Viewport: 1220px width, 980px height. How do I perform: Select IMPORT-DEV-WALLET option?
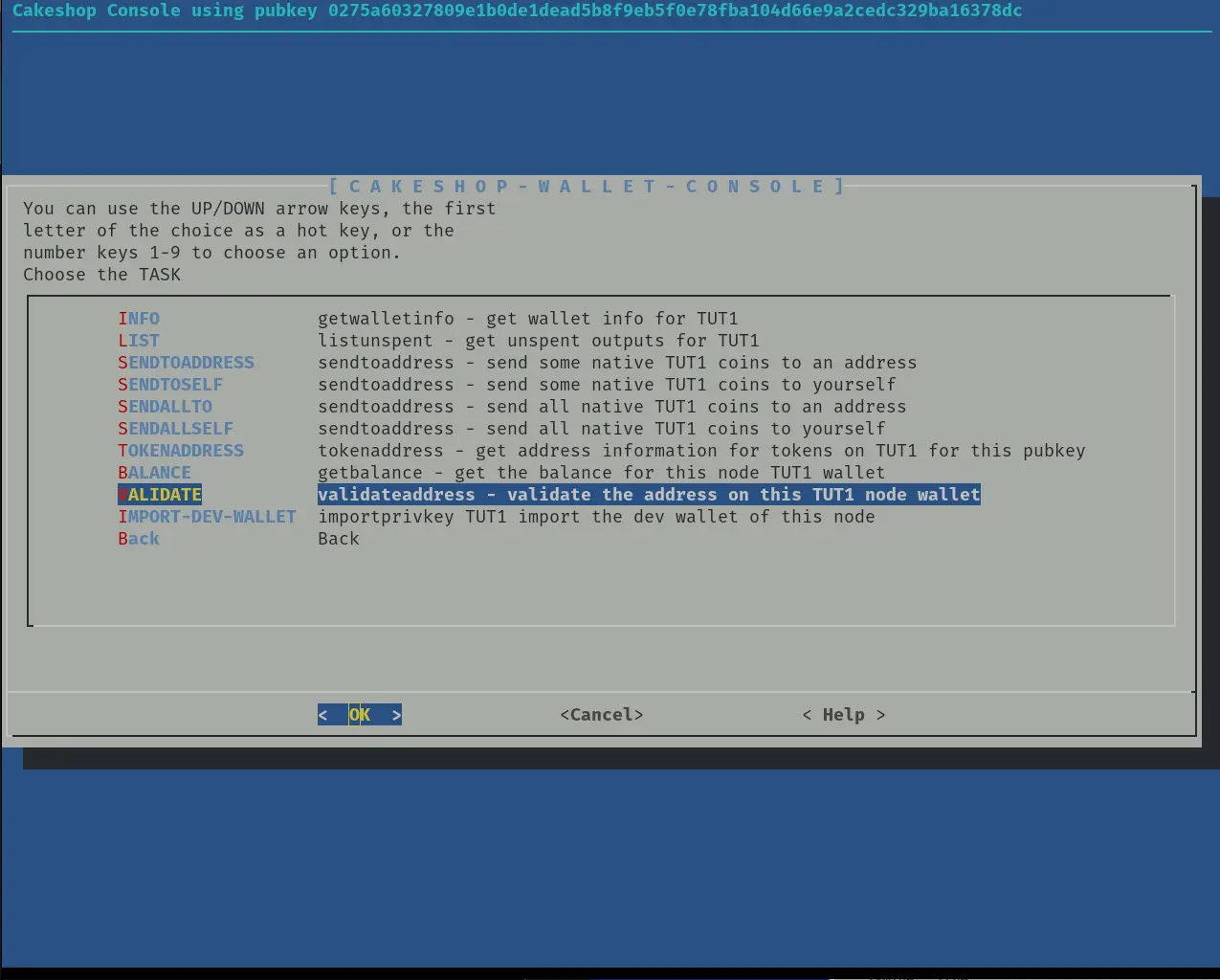coord(207,517)
